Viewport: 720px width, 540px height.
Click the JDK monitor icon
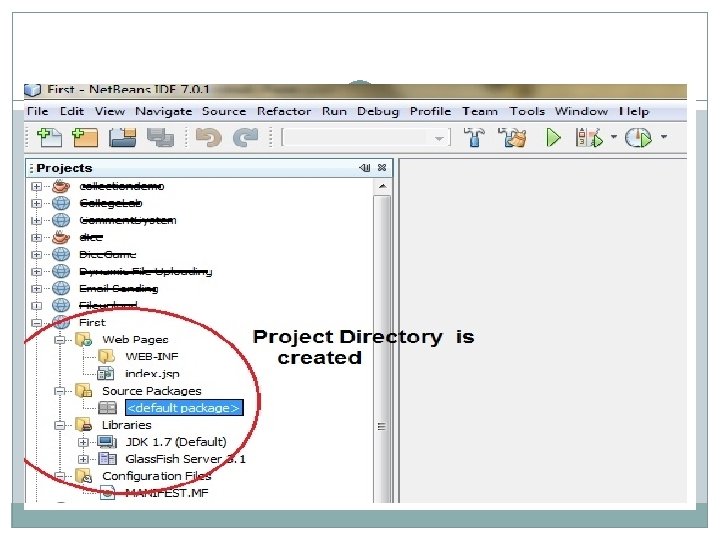click(x=107, y=442)
